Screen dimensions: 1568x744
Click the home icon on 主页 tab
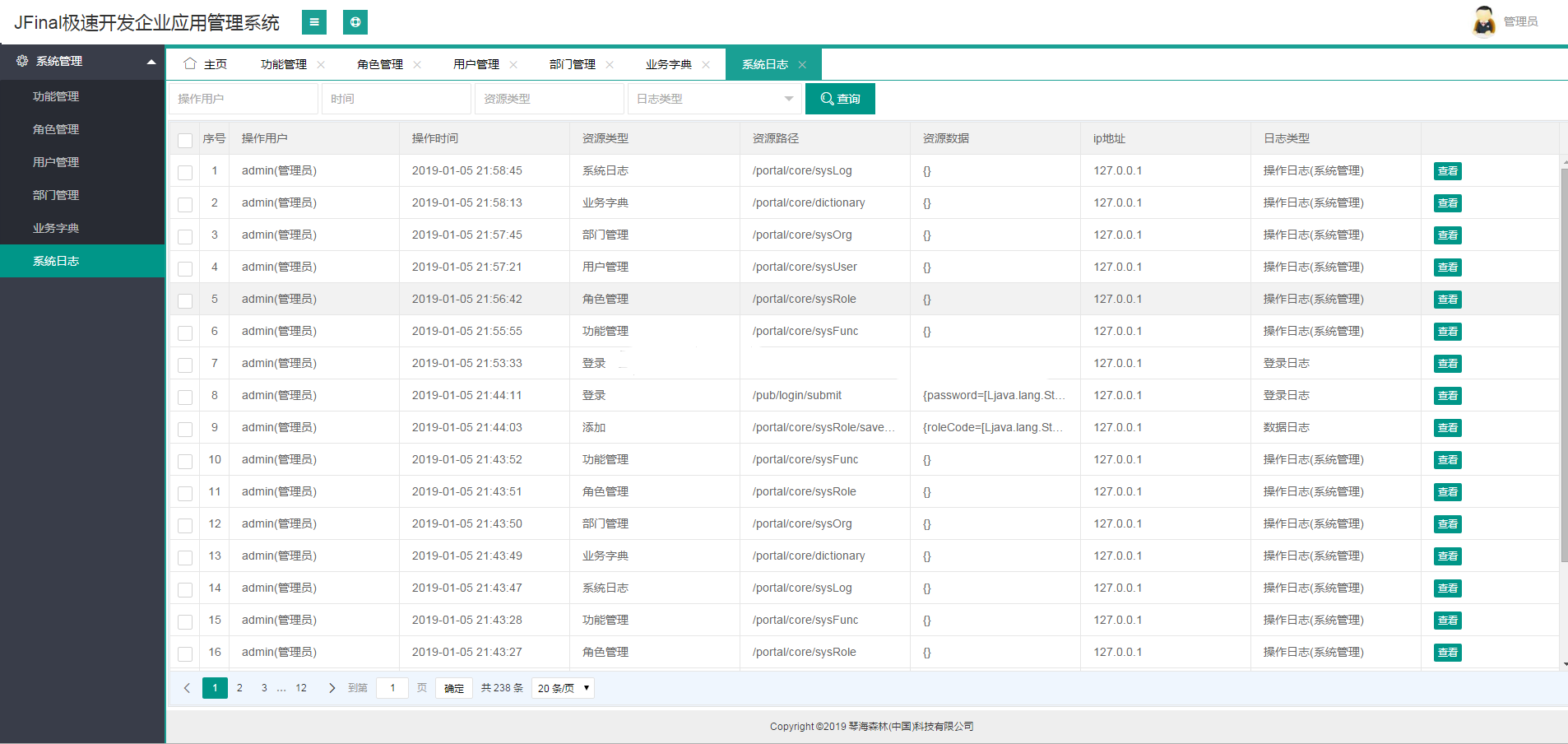tap(191, 63)
